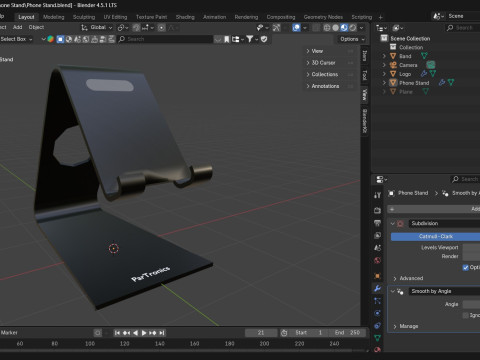480x360 pixels.
Task: Switch to rendered viewport shading
Action: [x=353, y=28]
